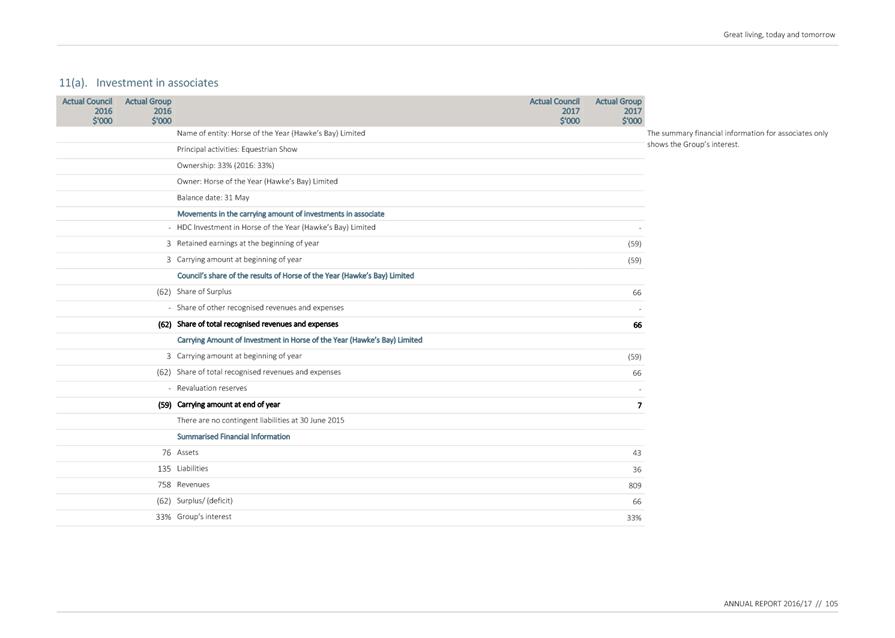Click the 36 Liabilities value for 2017
The height and width of the screenshot is (638, 895).
(x=636, y=470)
